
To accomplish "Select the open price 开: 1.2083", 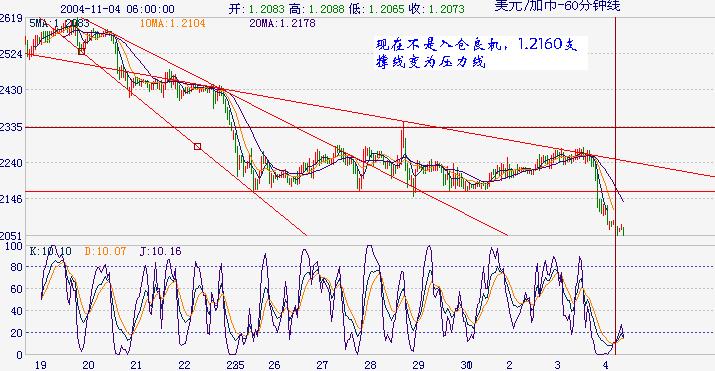I will 256,9.
